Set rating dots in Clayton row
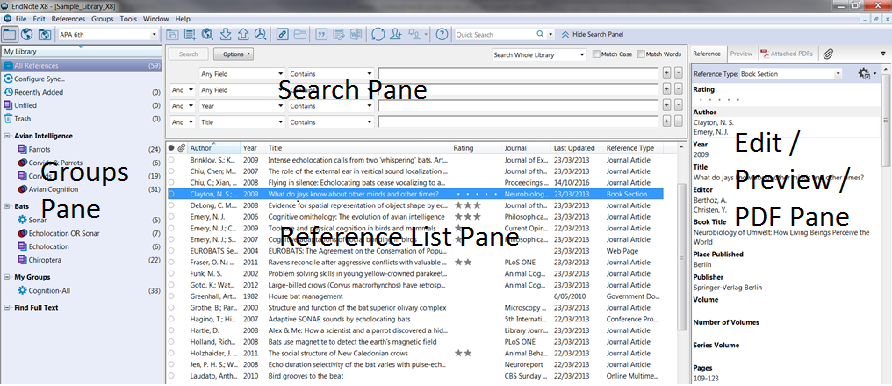This screenshot has width=892, height=386. [477, 194]
